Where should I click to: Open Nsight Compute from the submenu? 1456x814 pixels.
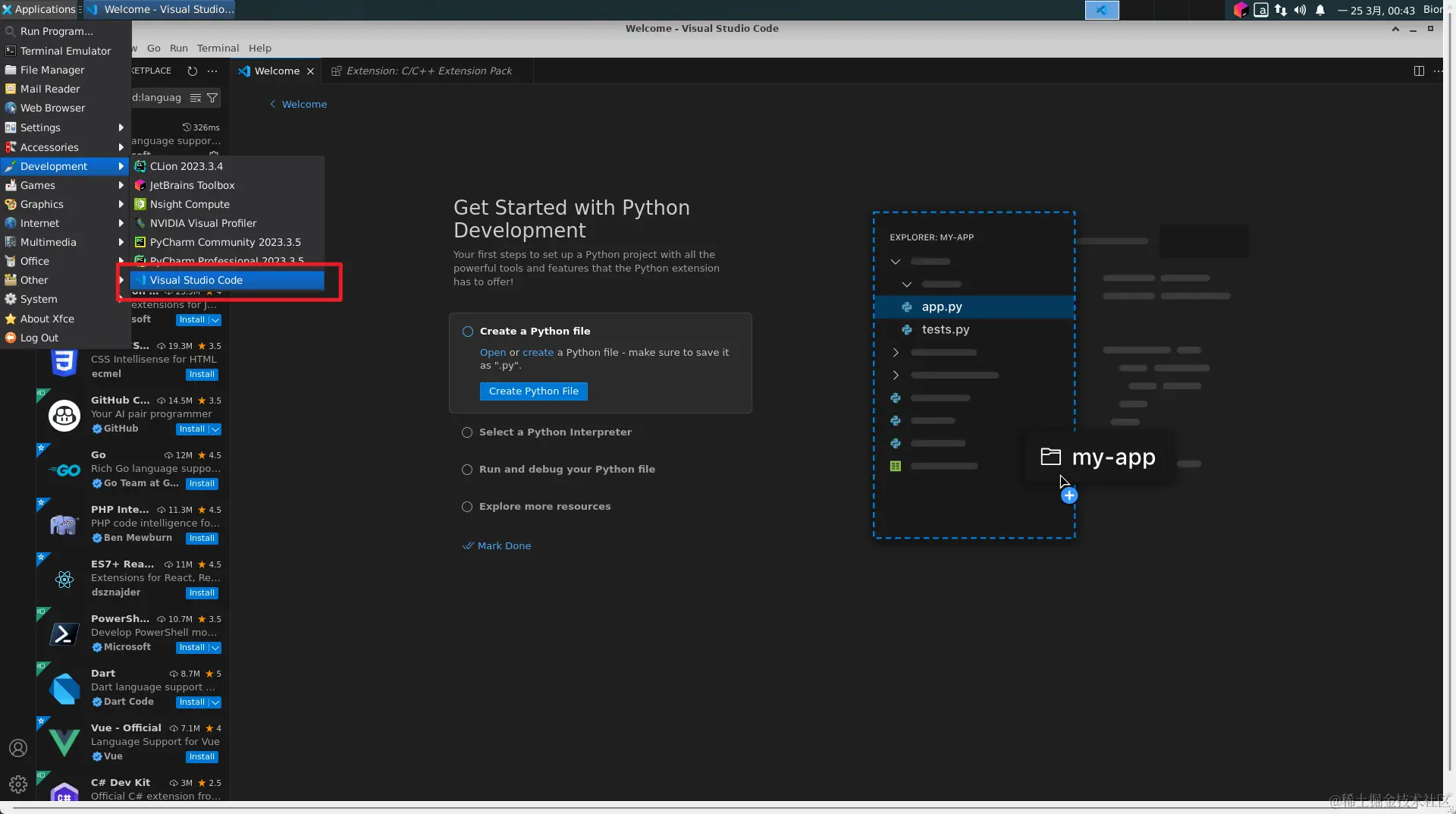227,204
